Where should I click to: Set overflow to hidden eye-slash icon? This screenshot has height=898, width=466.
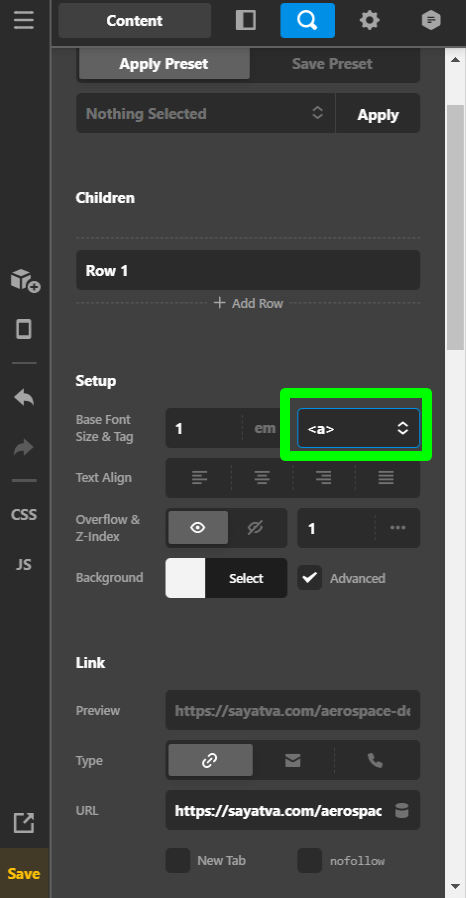pyautogui.click(x=255, y=528)
